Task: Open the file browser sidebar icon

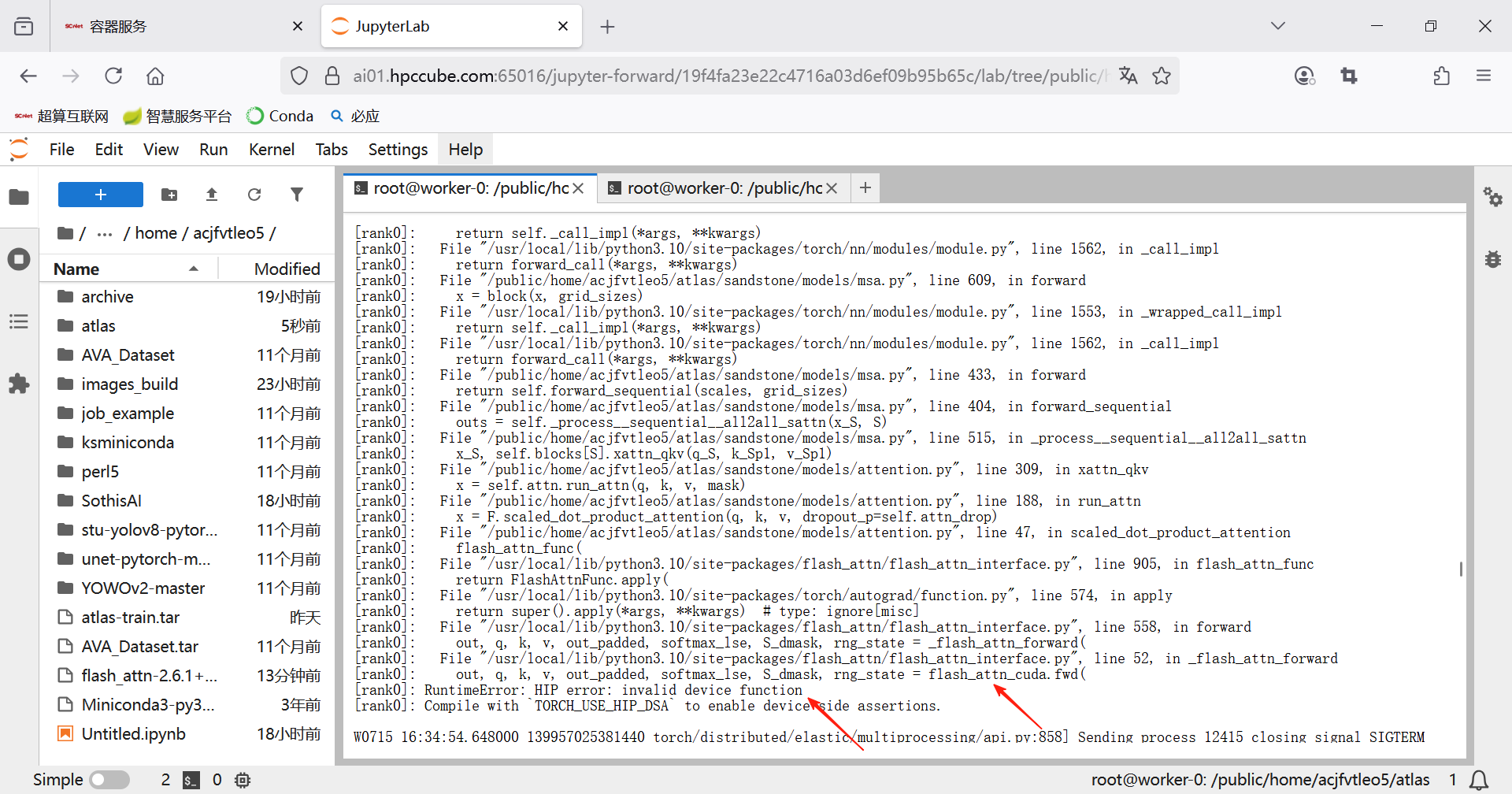Action: click(x=19, y=197)
